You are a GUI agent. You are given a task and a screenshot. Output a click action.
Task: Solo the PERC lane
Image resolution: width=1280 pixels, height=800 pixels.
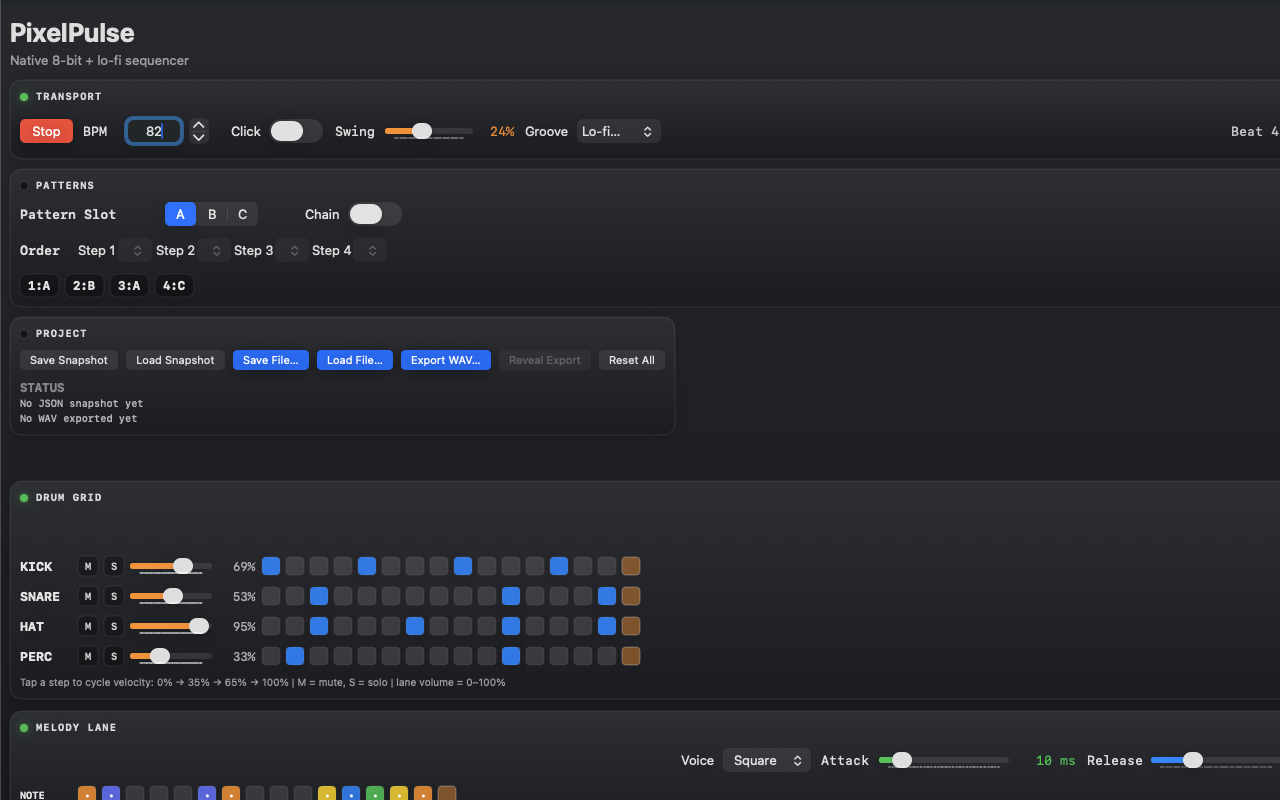(114, 657)
